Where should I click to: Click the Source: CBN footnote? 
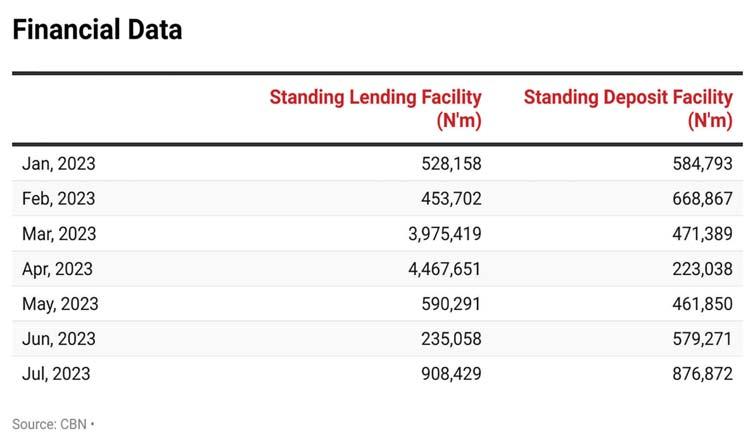pyautogui.click(x=52, y=424)
